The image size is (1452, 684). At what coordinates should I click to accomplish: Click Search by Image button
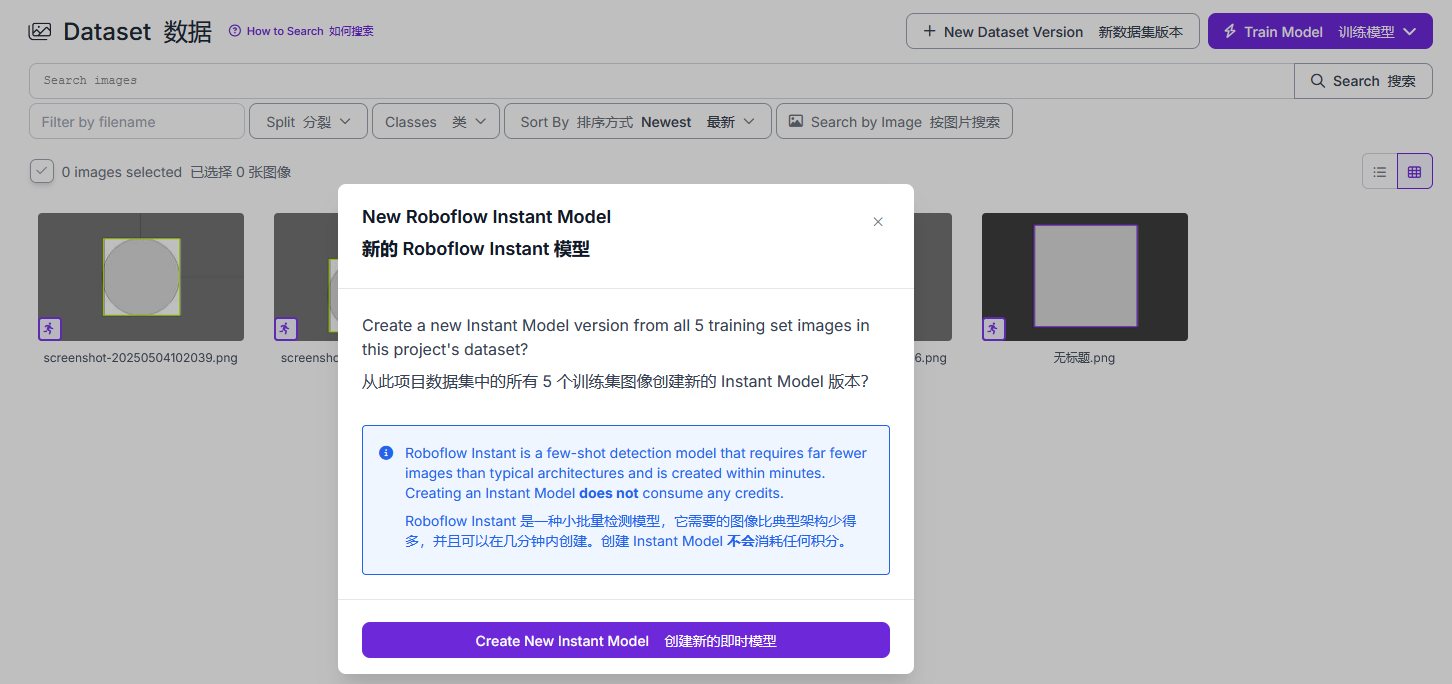point(894,122)
